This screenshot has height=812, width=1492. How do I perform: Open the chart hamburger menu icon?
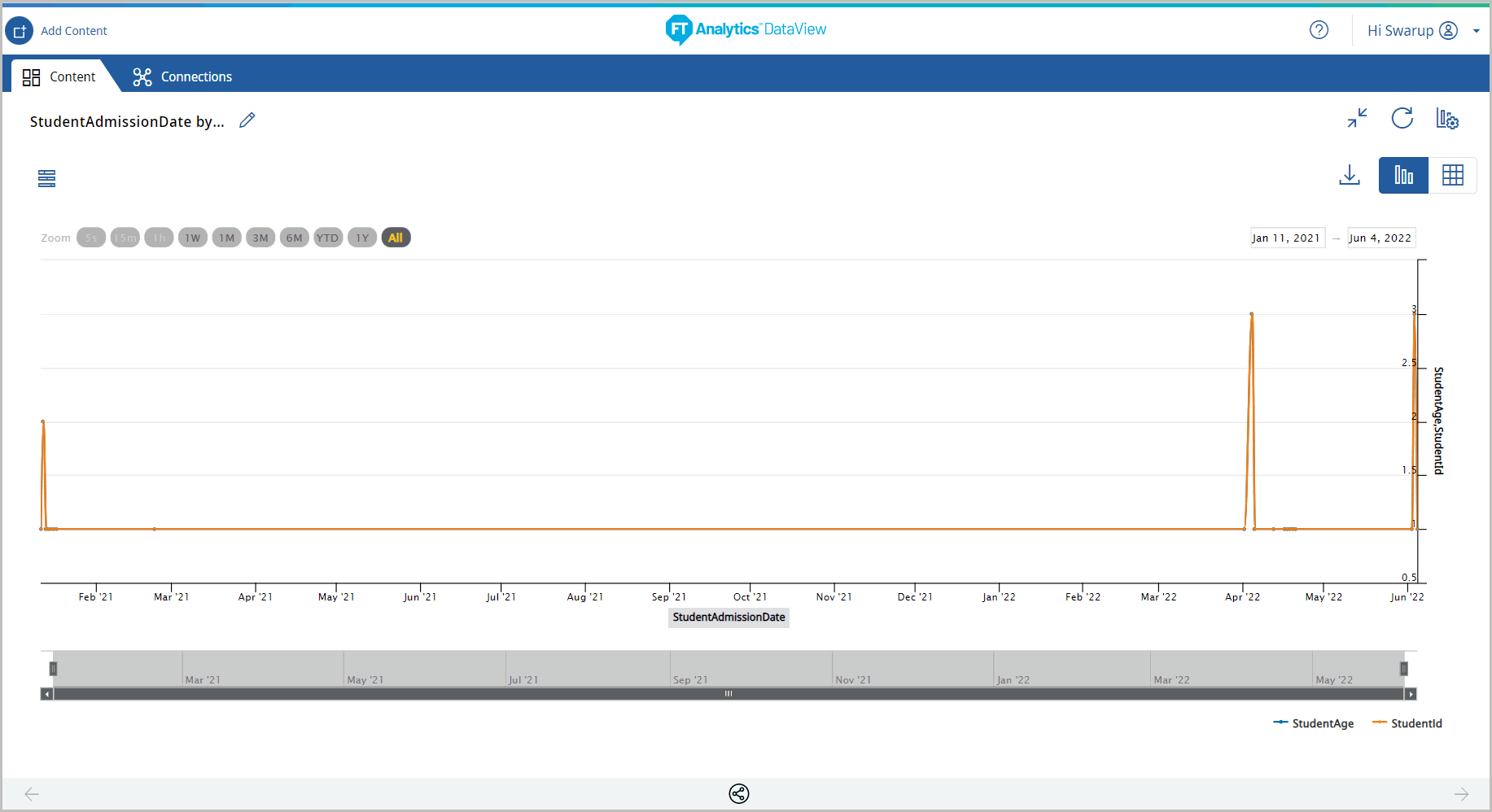pos(47,178)
